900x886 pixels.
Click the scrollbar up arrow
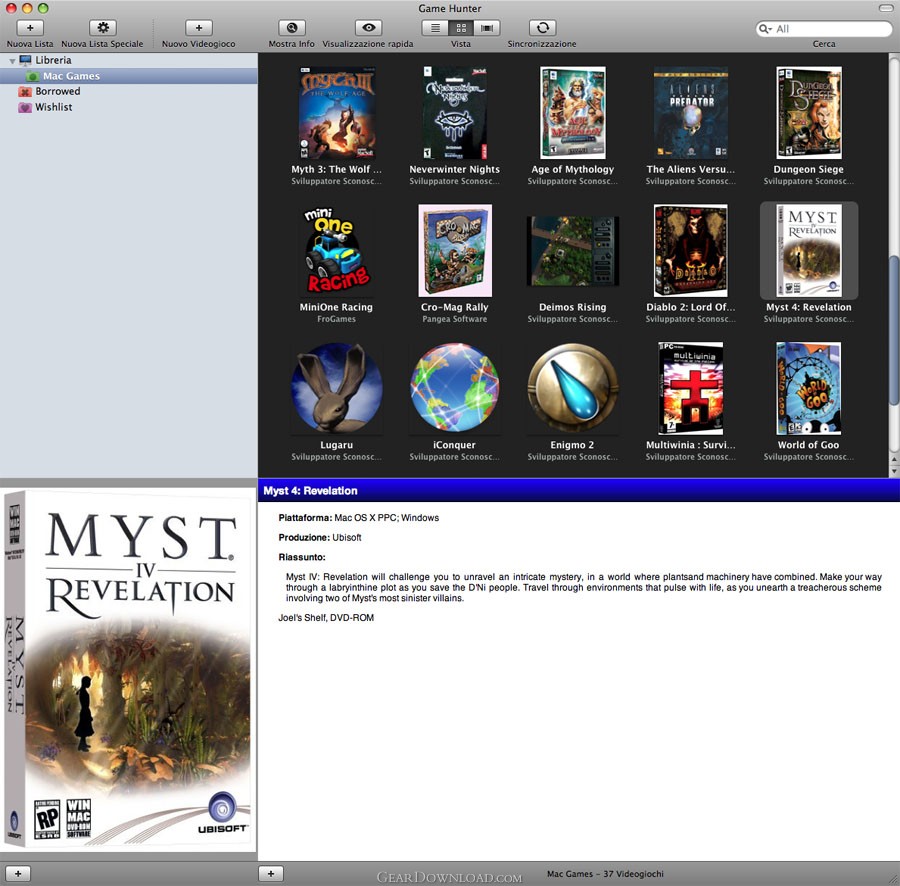tap(894, 460)
